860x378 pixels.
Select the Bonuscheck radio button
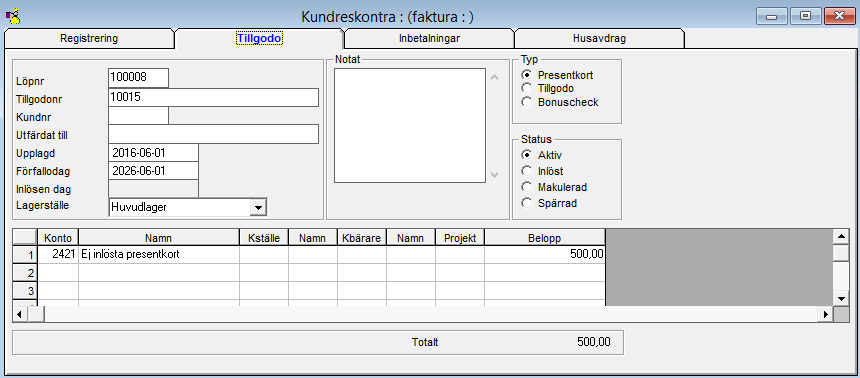pyautogui.click(x=527, y=102)
